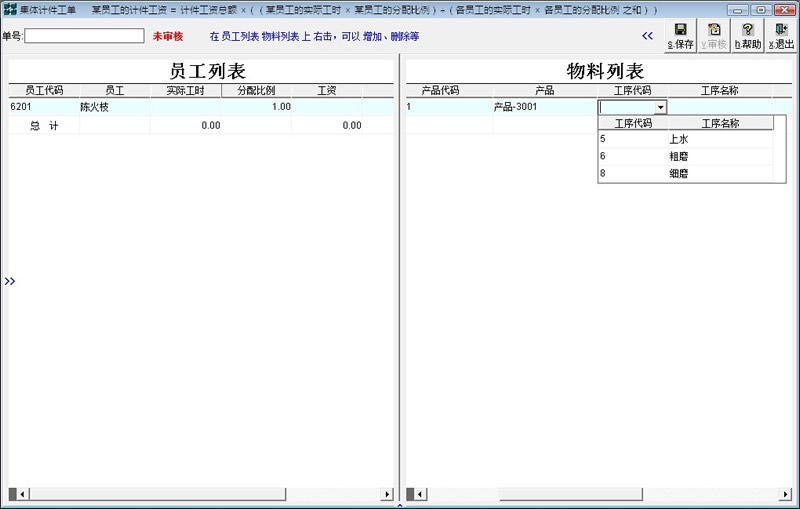800x509 pixels.
Task: Click the Audit (审核) toolbar icon
Action: pyautogui.click(x=714, y=36)
